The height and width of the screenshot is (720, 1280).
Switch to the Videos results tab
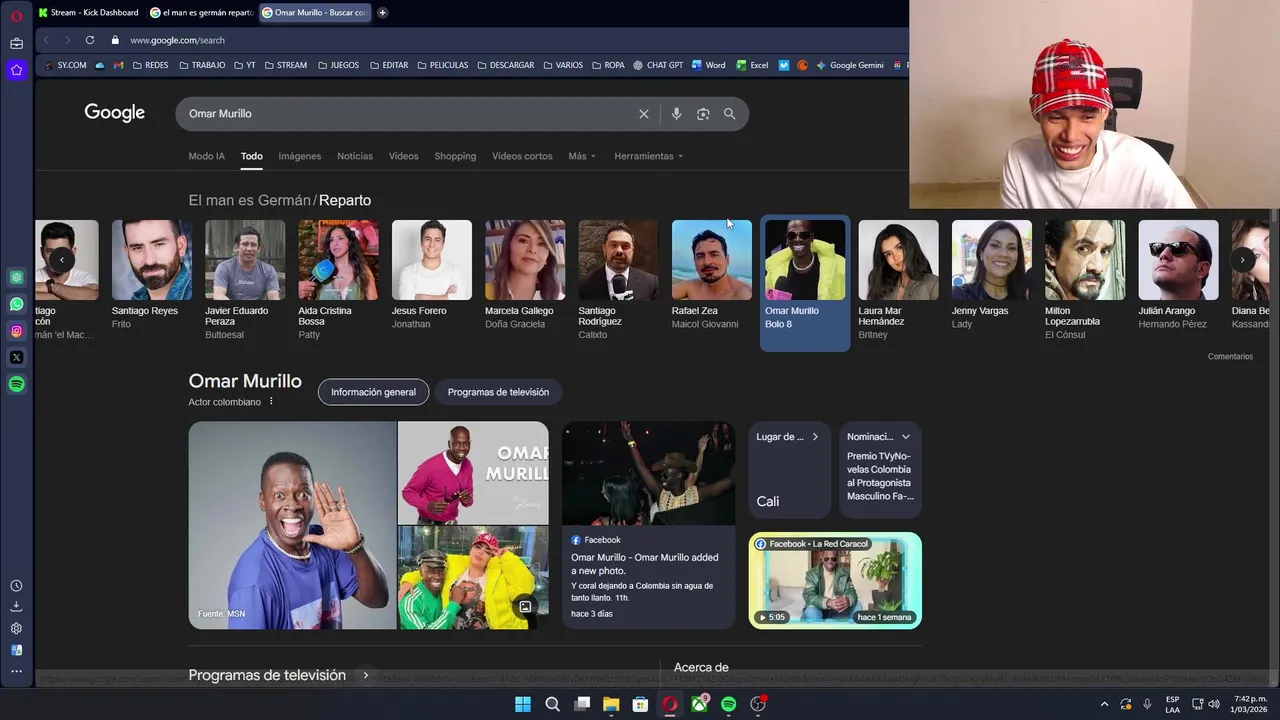[x=404, y=156]
